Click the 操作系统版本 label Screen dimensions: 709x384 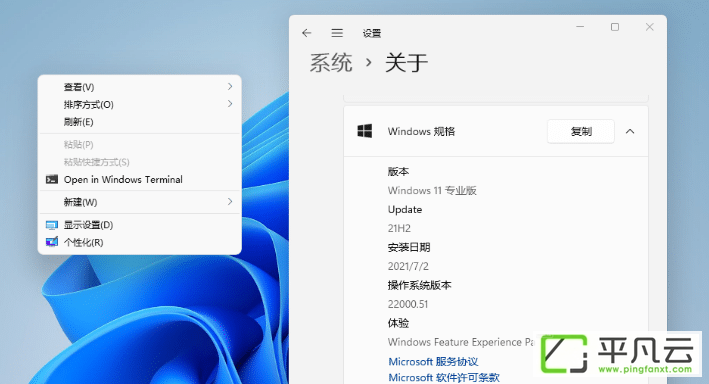coord(419,285)
